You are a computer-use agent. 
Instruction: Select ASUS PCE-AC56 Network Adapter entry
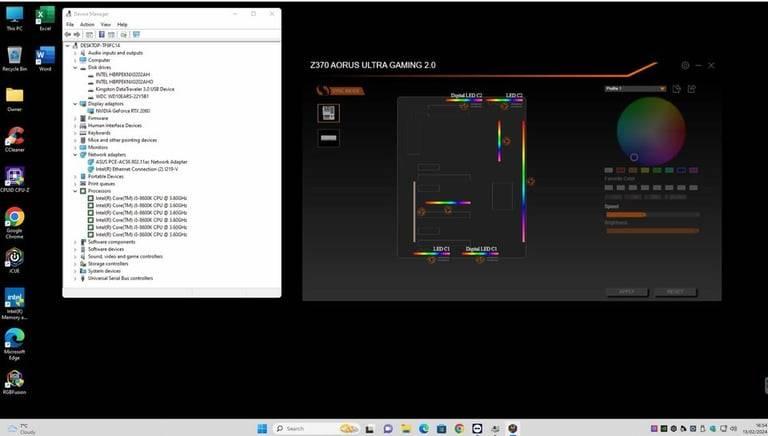(x=142, y=162)
